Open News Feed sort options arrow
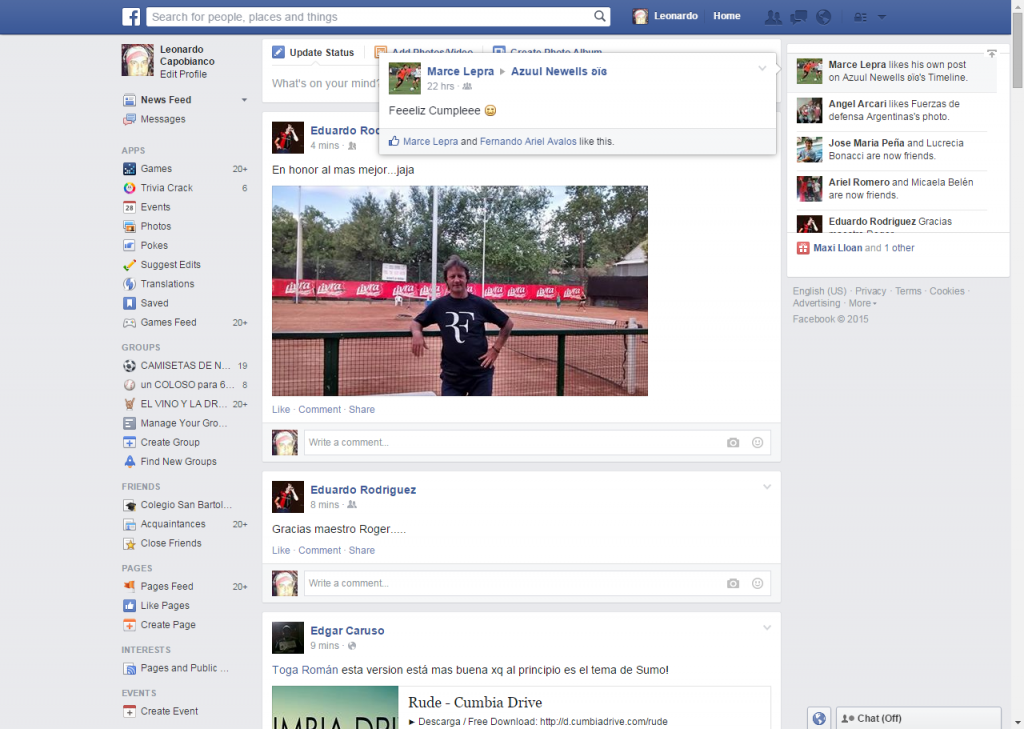This screenshot has width=1024, height=729. click(244, 100)
